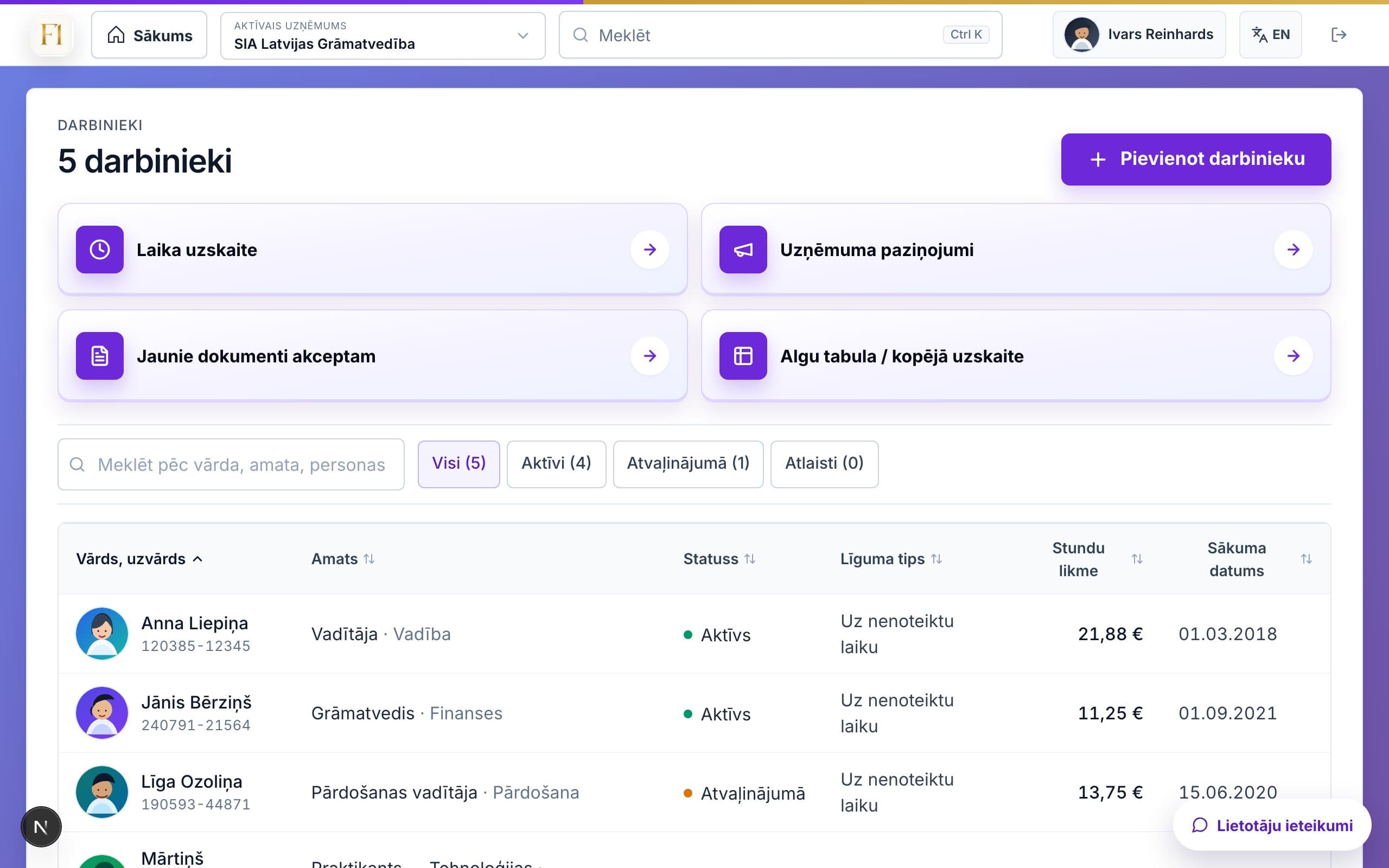The width and height of the screenshot is (1389, 868).
Task: Open Laika uzskaite clock icon card
Action: click(x=100, y=249)
